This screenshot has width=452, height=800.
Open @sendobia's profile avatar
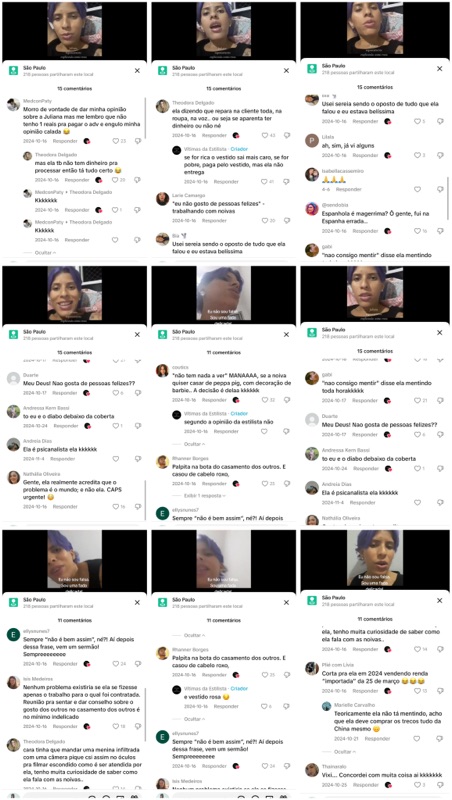click(312, 209)
